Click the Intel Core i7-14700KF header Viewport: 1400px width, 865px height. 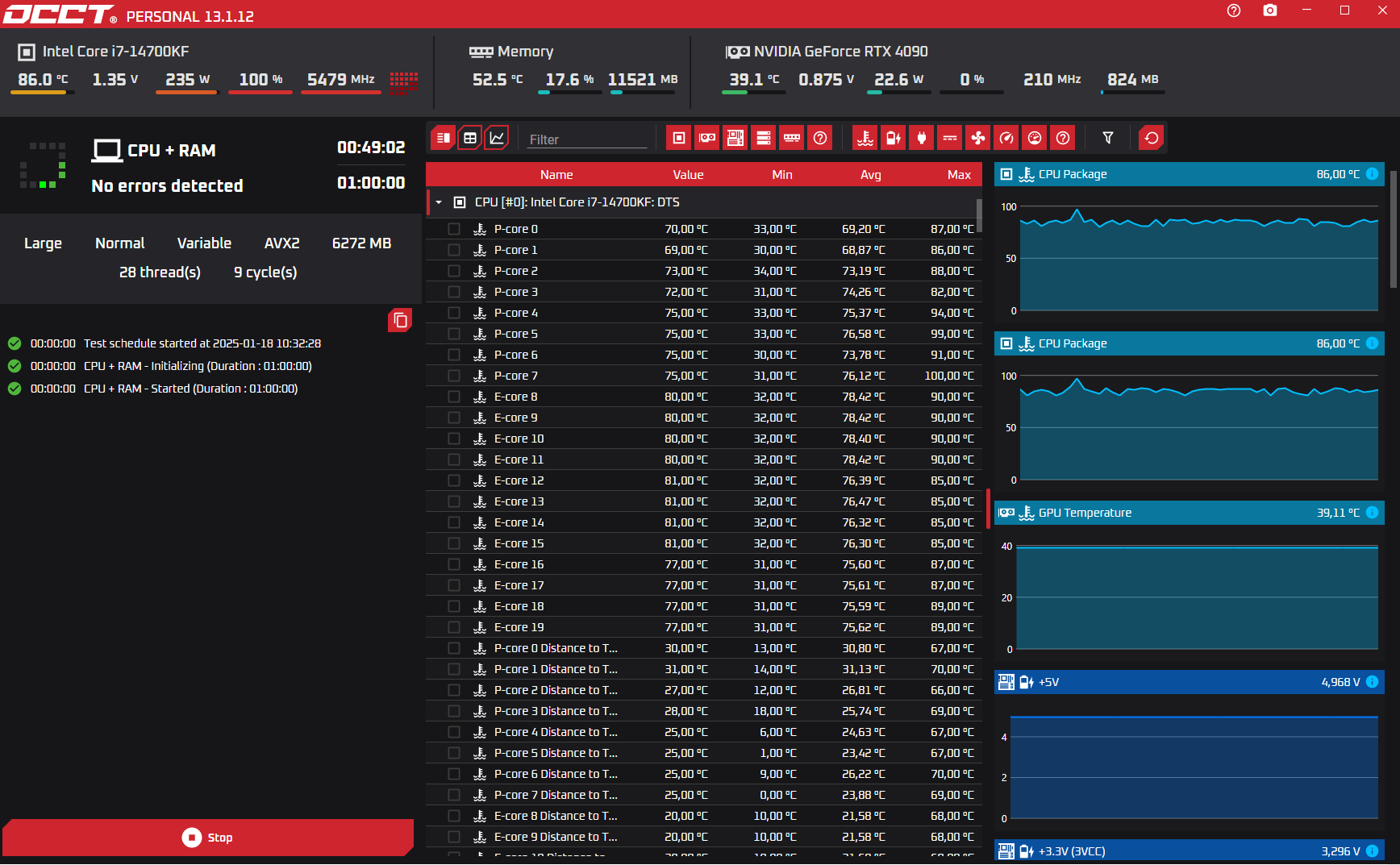point(115,52)
